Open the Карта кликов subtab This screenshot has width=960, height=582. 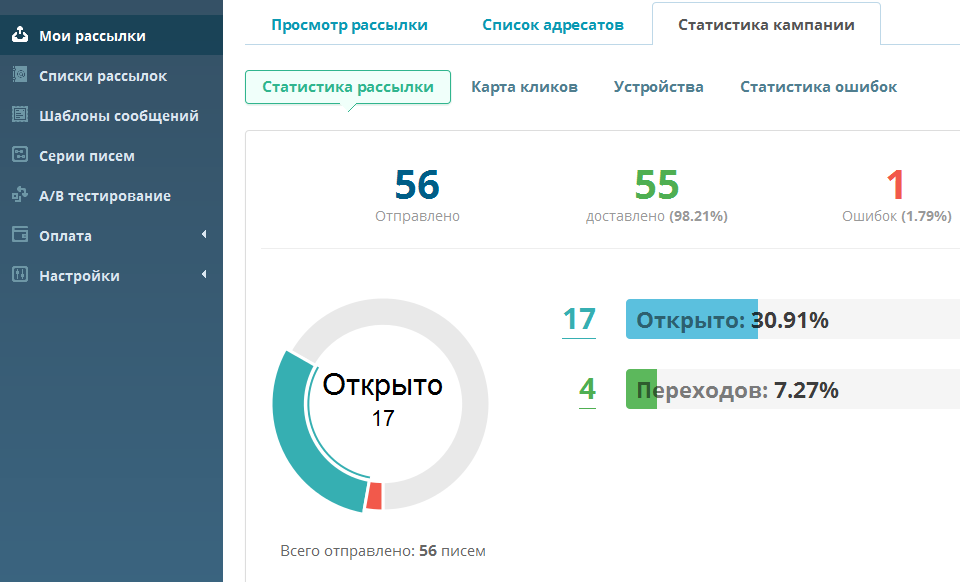pos(524,87)
